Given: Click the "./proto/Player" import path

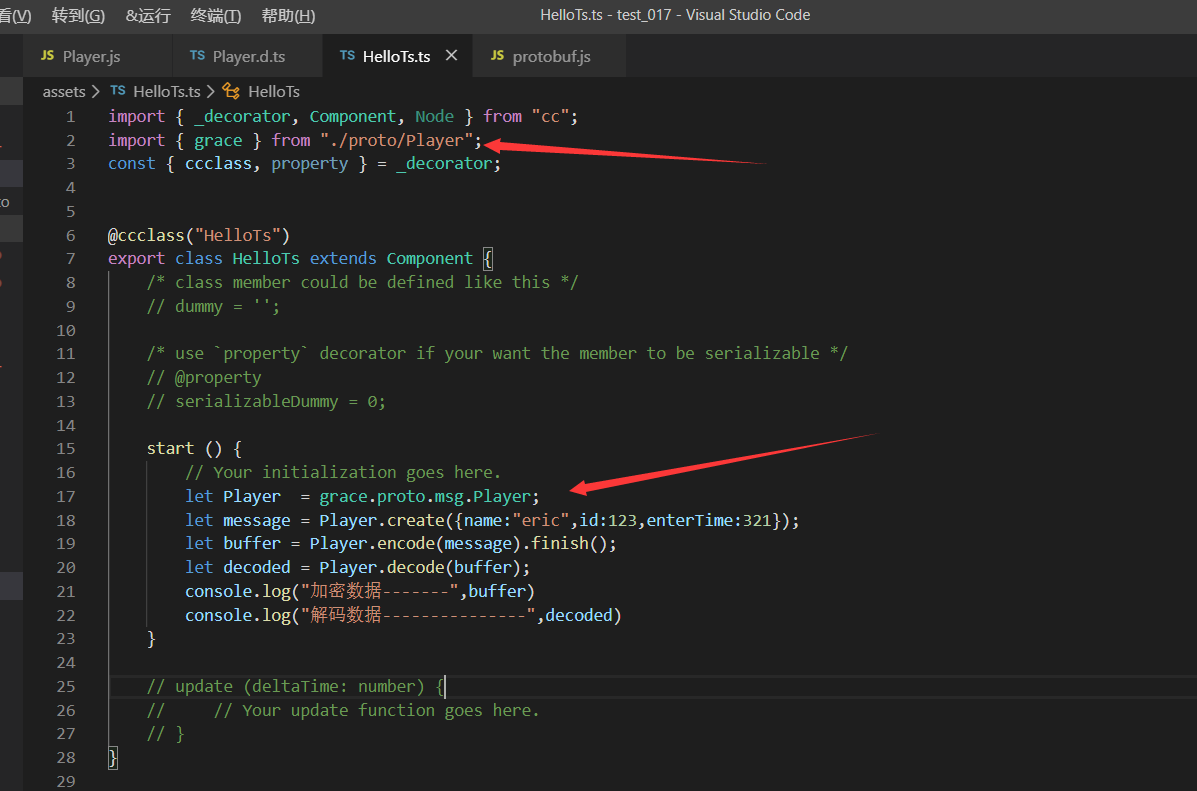Looking at the screenshot, I should [397, 140].
